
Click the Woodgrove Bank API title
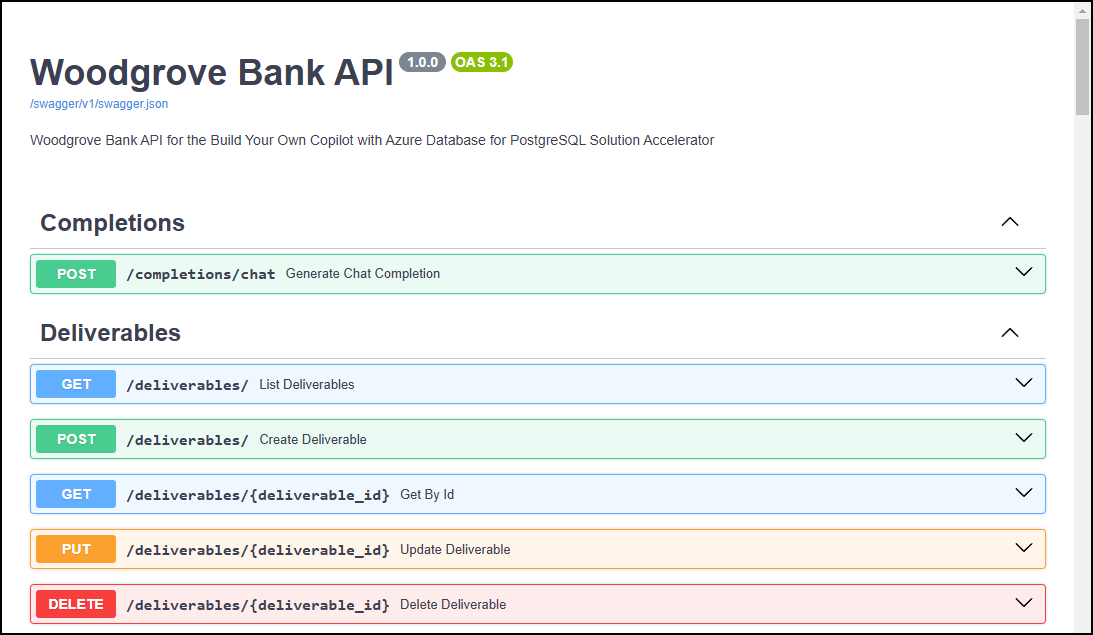212,72
